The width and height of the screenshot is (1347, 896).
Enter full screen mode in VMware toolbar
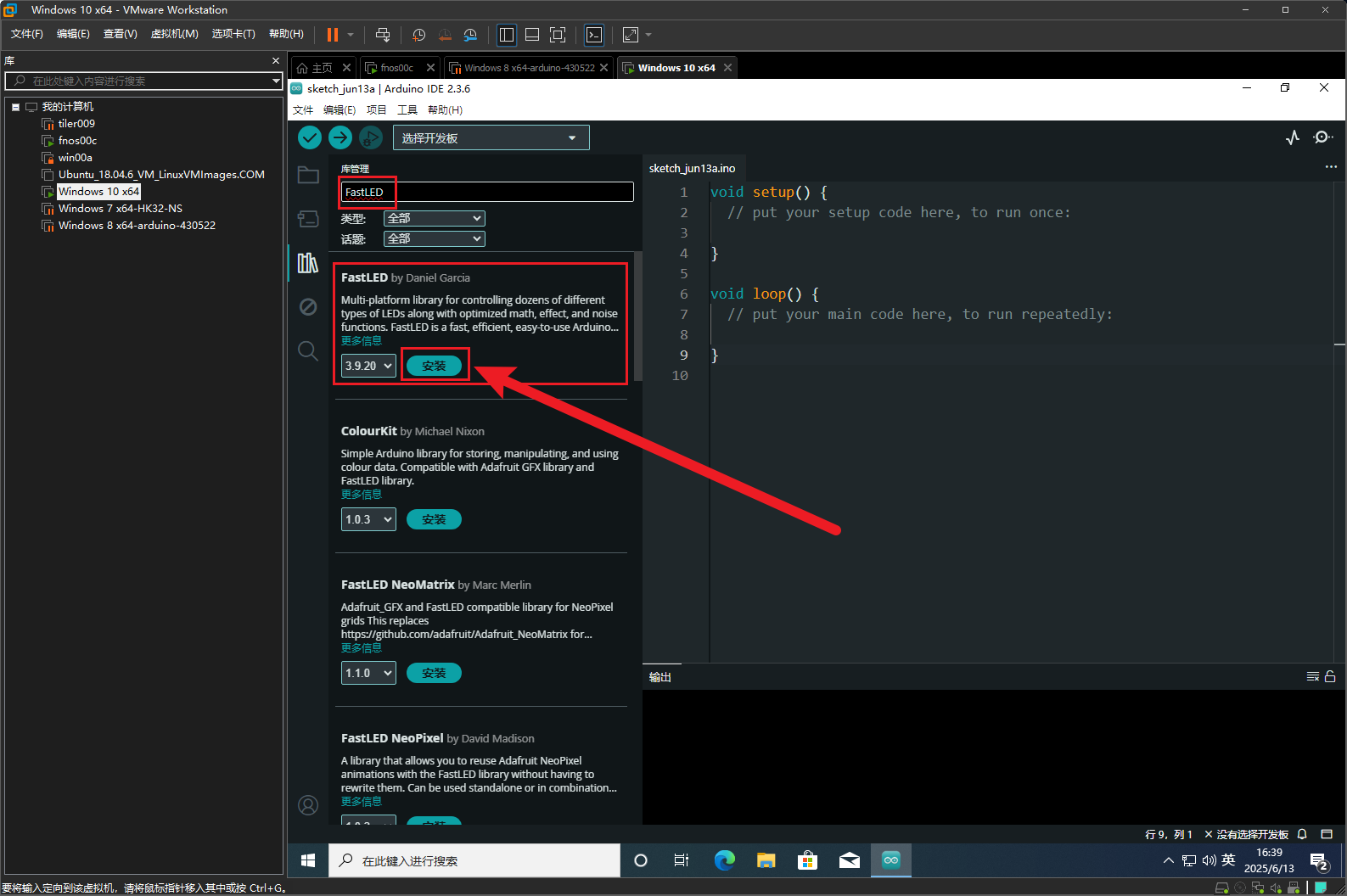point(558,35)
